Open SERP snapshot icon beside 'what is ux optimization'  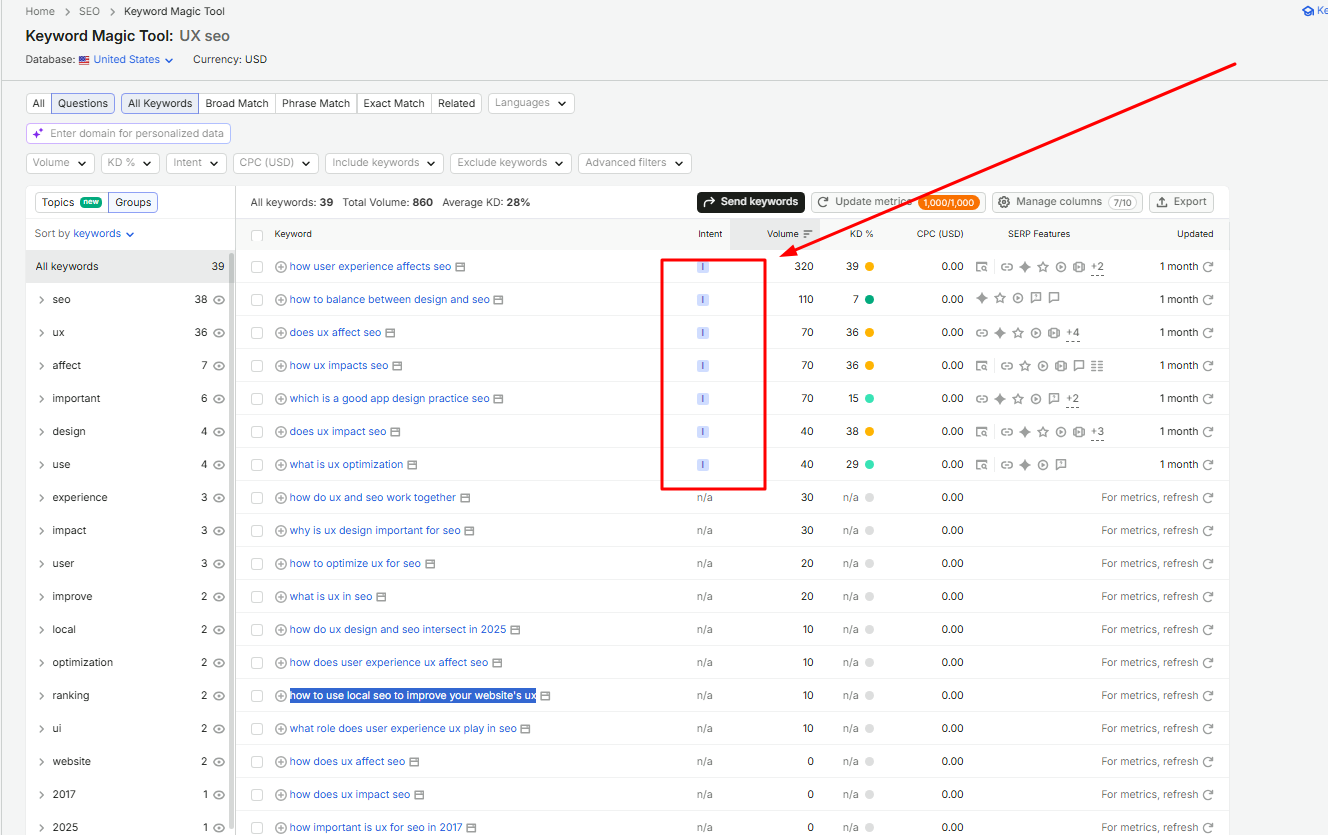412,465
